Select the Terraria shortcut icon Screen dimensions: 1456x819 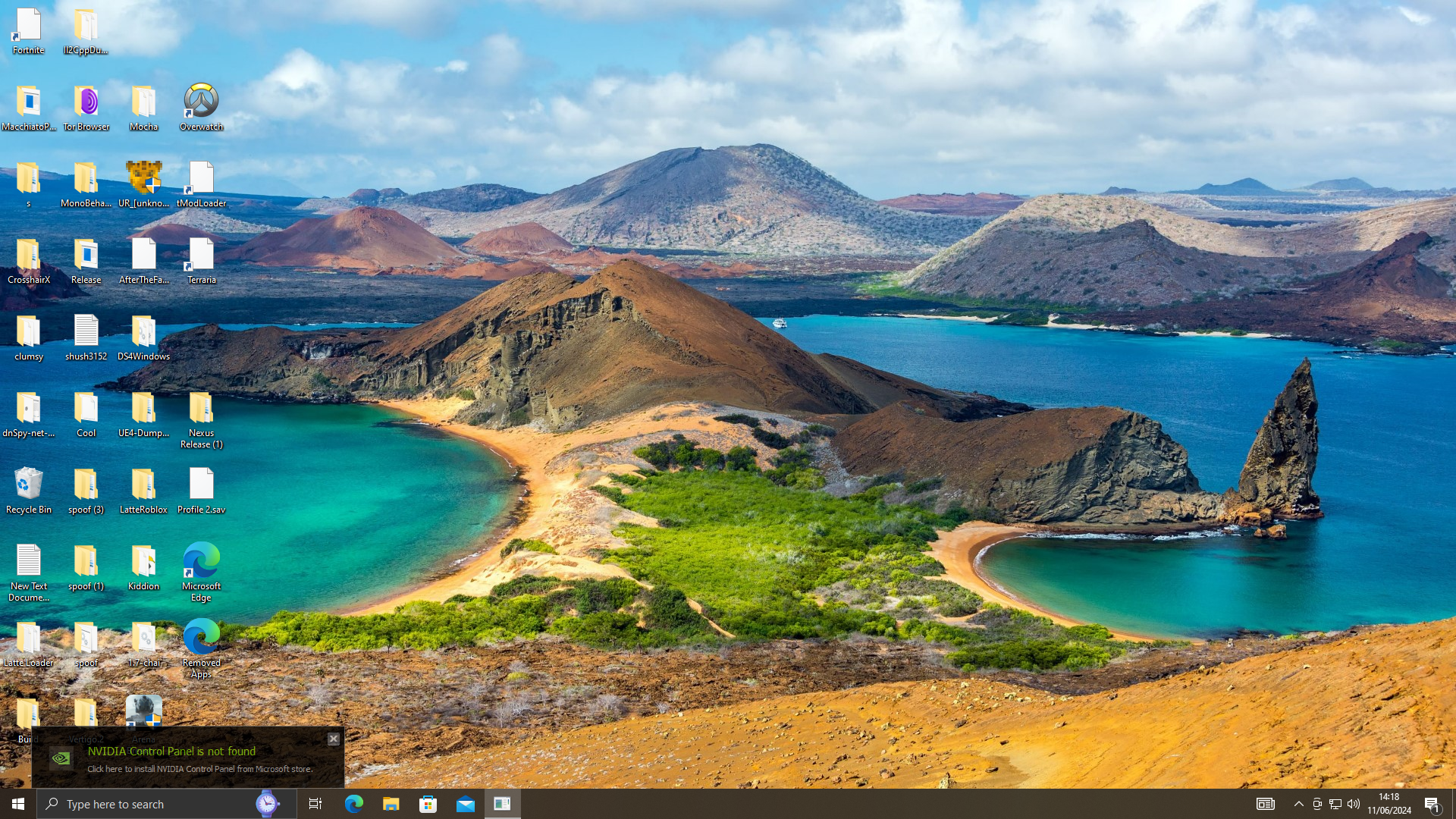point(201,260)
